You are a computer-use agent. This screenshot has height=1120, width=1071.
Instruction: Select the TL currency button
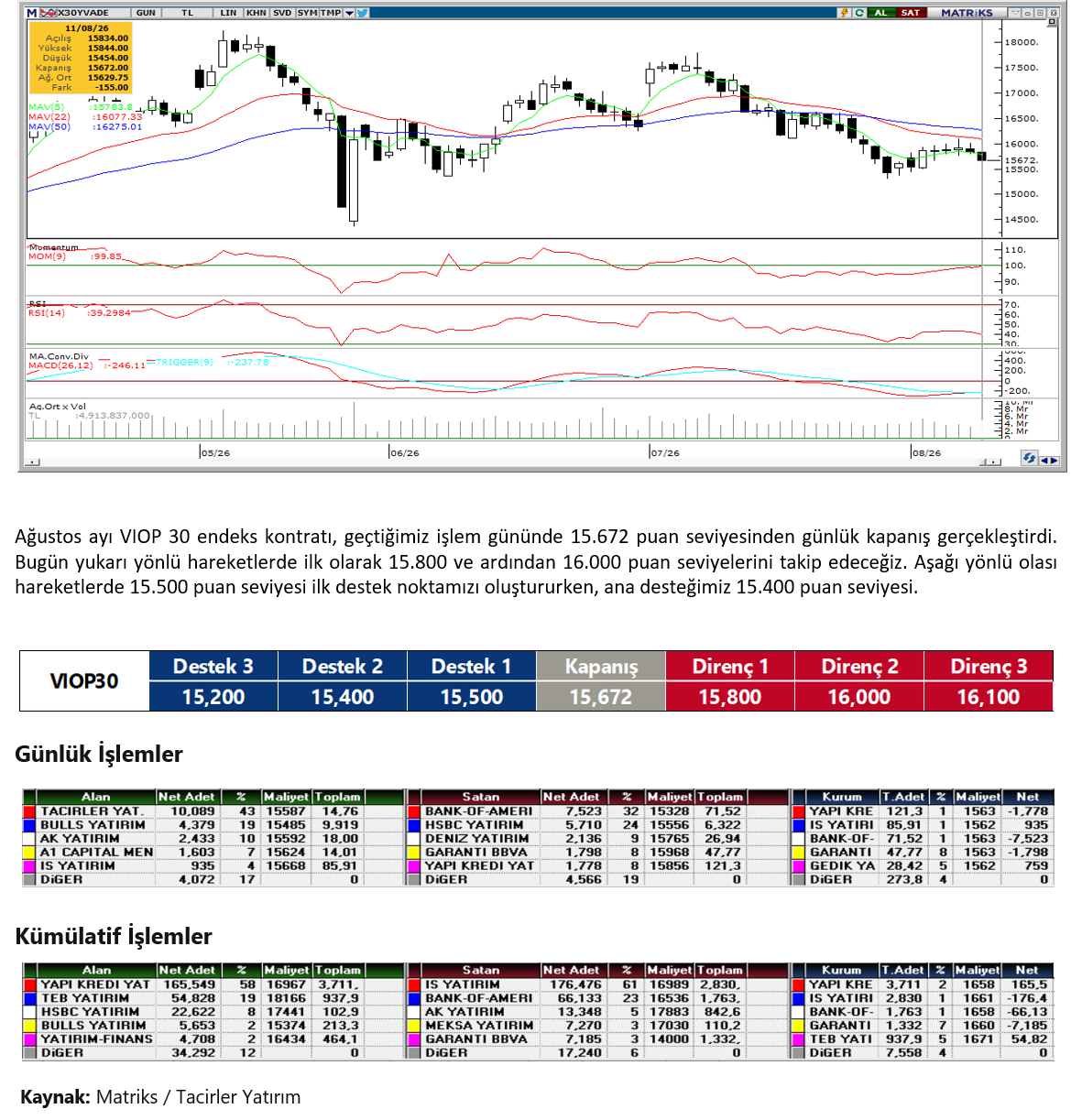point(187,13)
